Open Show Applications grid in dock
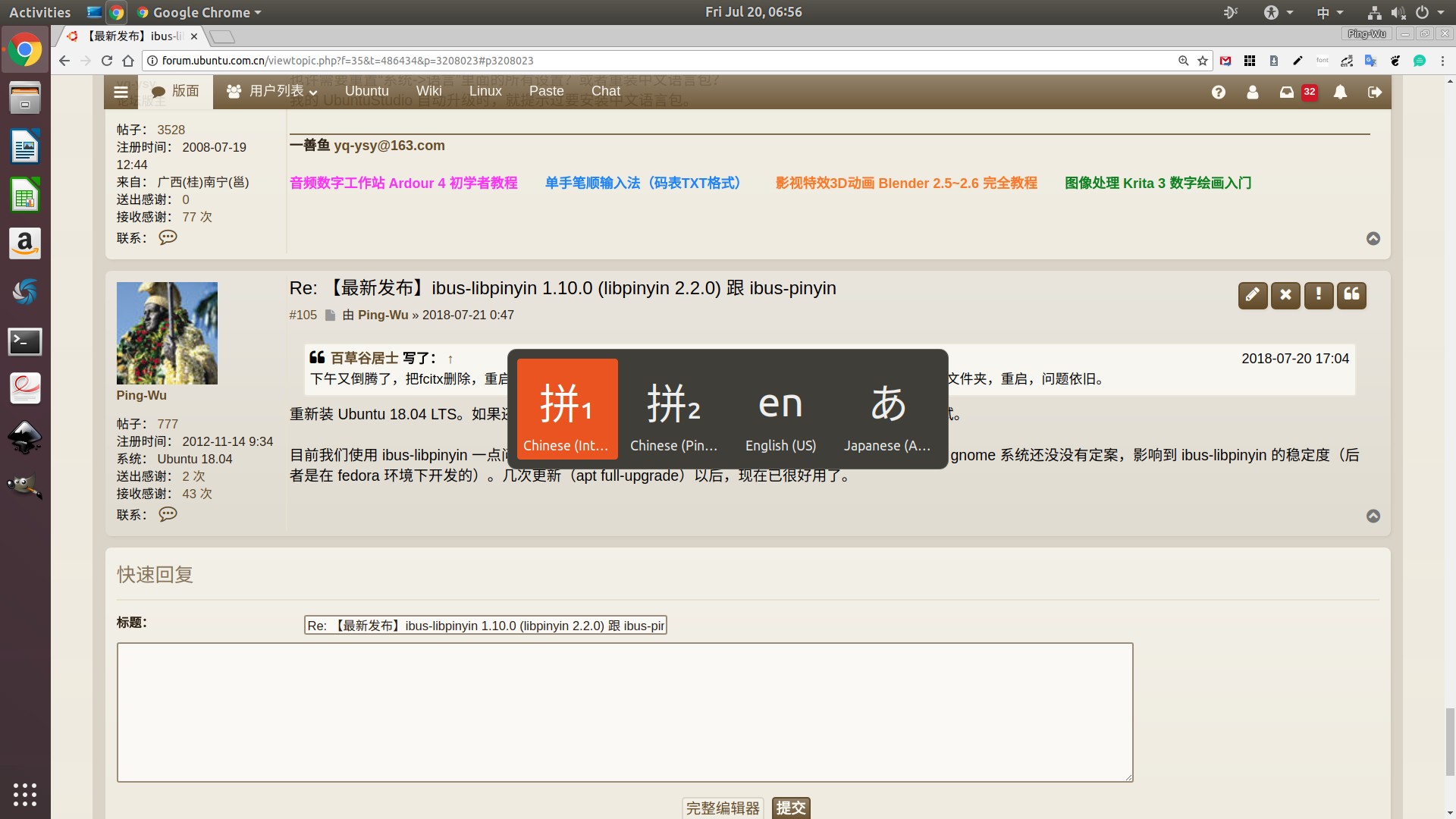This screenshot has height=819, width=1456. (25, 794)
